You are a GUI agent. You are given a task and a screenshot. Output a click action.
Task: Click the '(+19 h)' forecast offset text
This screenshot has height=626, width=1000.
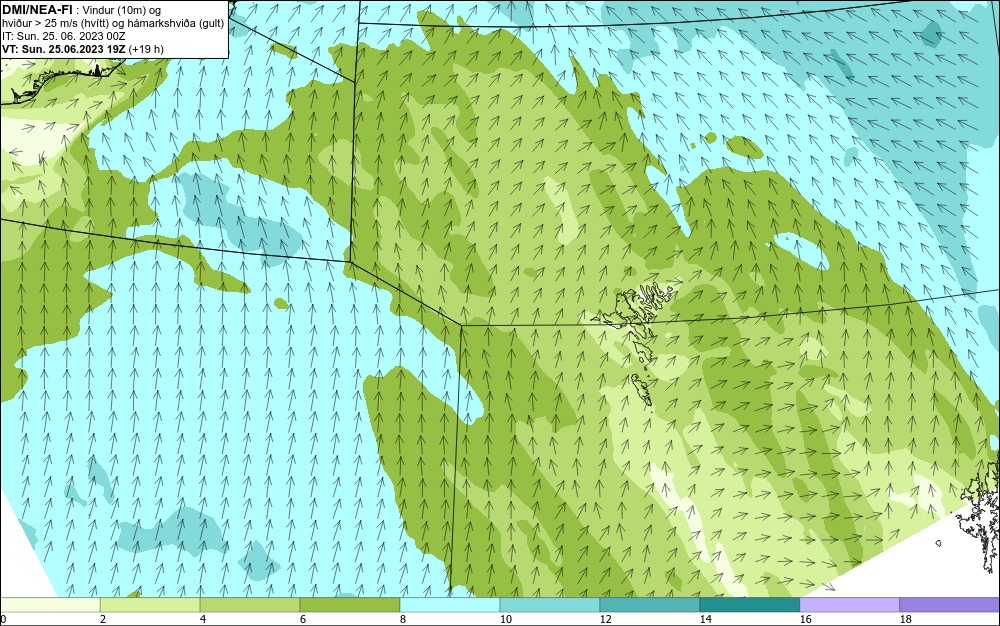coord(146,49)
